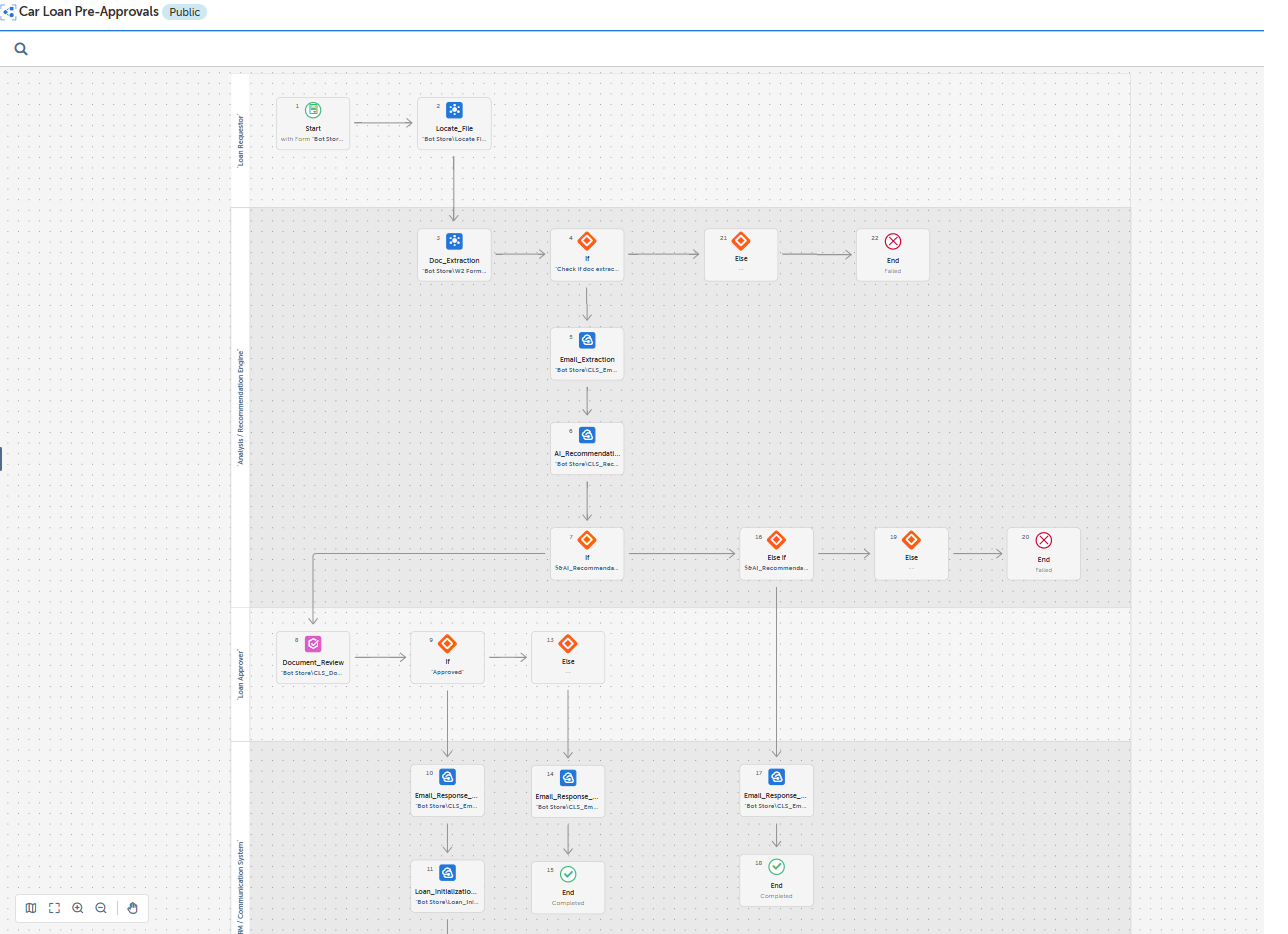Expand the collapsed left side panel handle
This screenshot has height=934, width=1288.
point(1,459)
